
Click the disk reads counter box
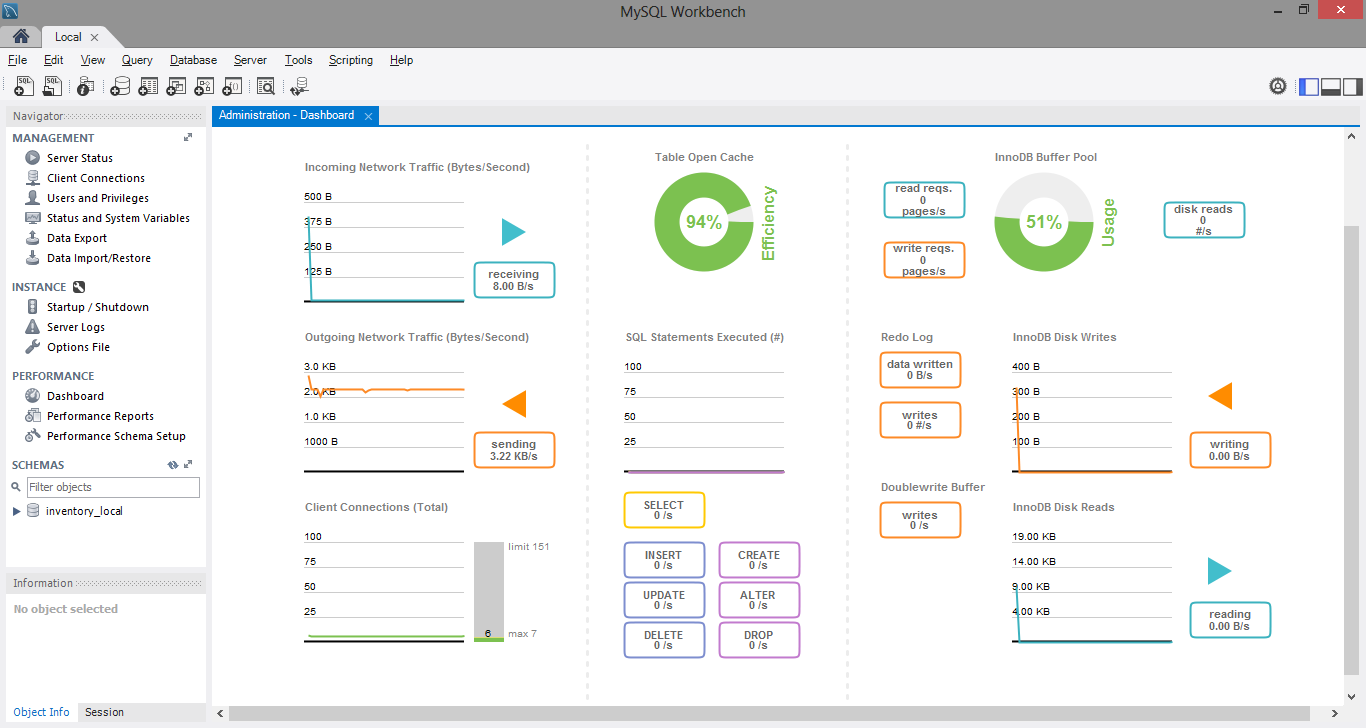click(1204, 220)
